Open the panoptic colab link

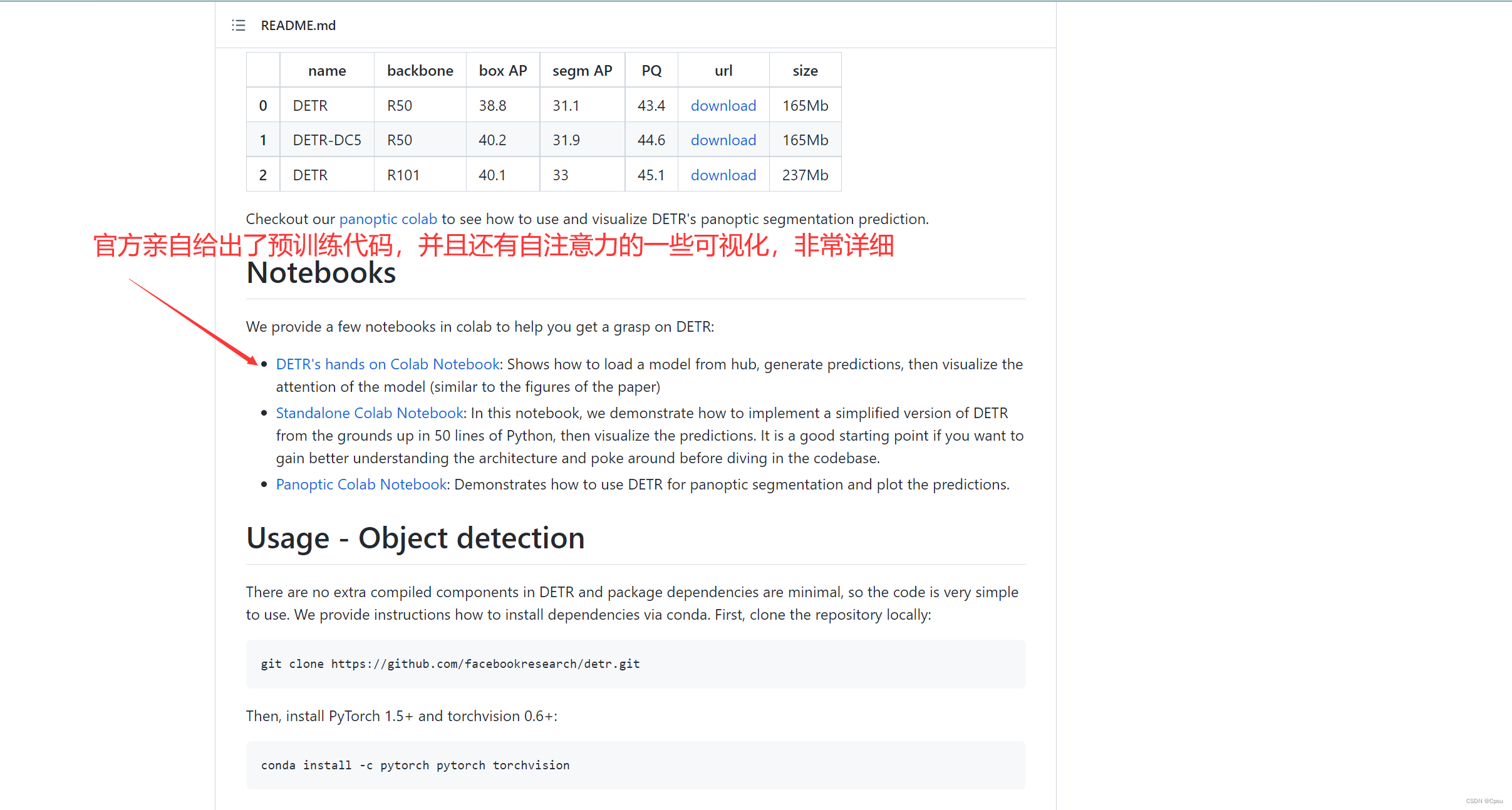pyautogui.click(x=388, y=218)
